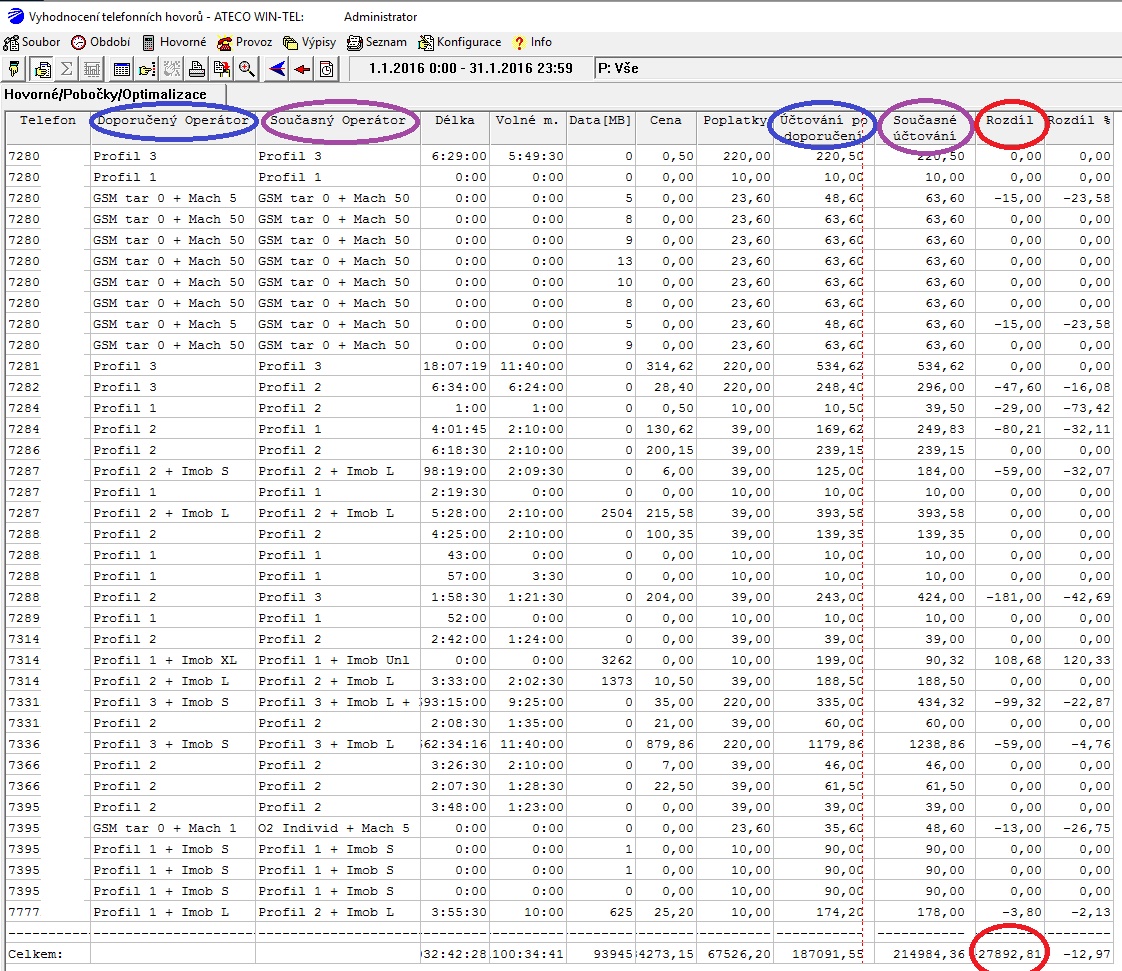The image size is (1122, 971).
Task: Click the 98:19:00 duration cell
Action: coord(455,472)
